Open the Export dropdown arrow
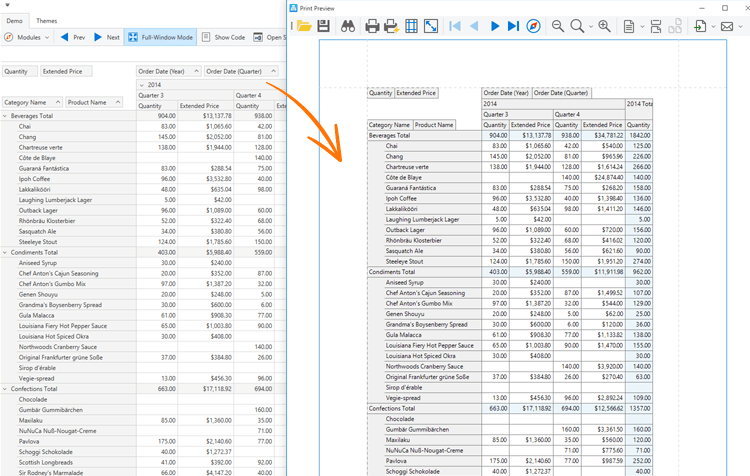Screen dimensions: 750x476 (x=714, y=26)
